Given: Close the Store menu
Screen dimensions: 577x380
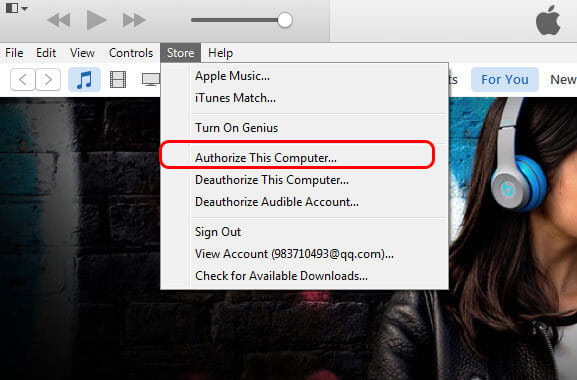Looking at the screenshot, I should coord(180,53).
